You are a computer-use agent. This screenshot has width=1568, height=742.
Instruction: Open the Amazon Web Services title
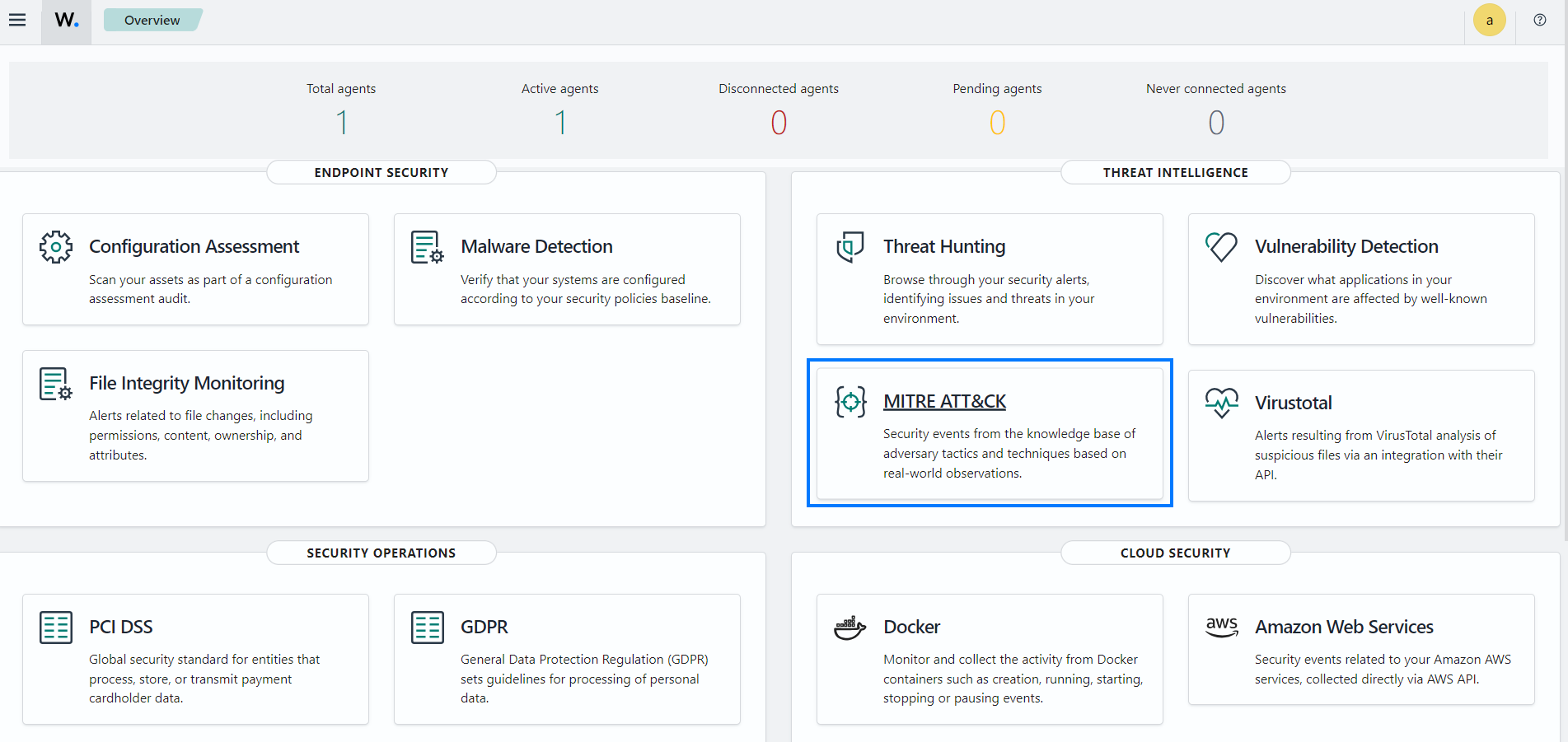pyautogui.click(x=1344, y=627)
